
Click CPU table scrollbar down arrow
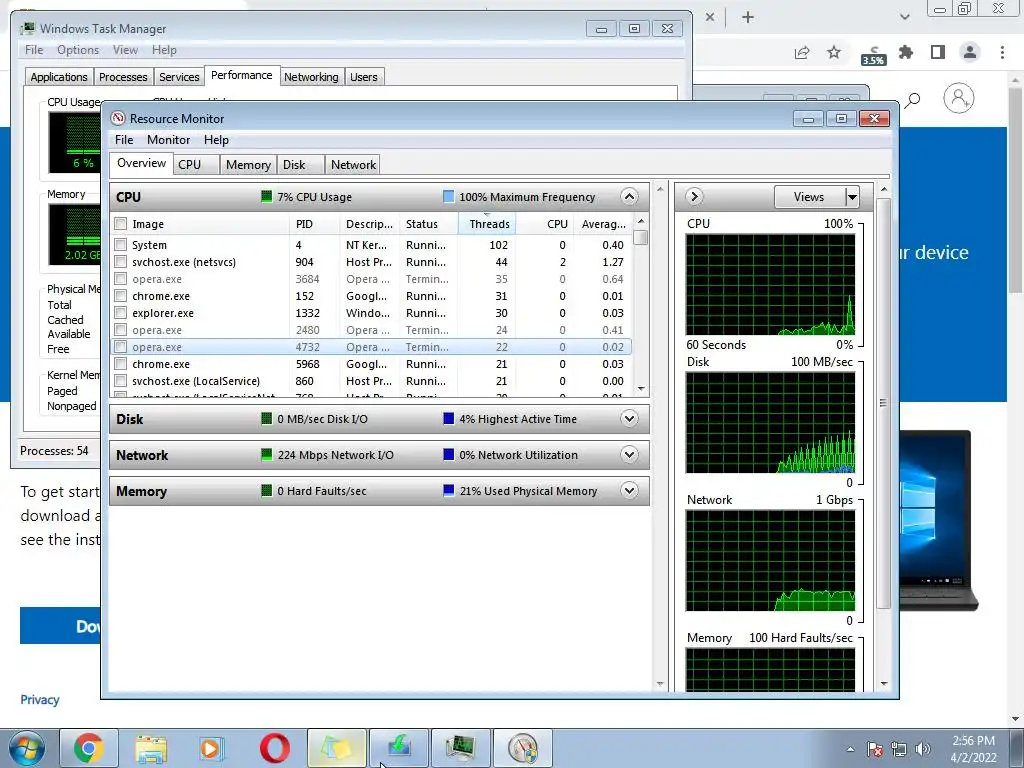click(641, 389)
